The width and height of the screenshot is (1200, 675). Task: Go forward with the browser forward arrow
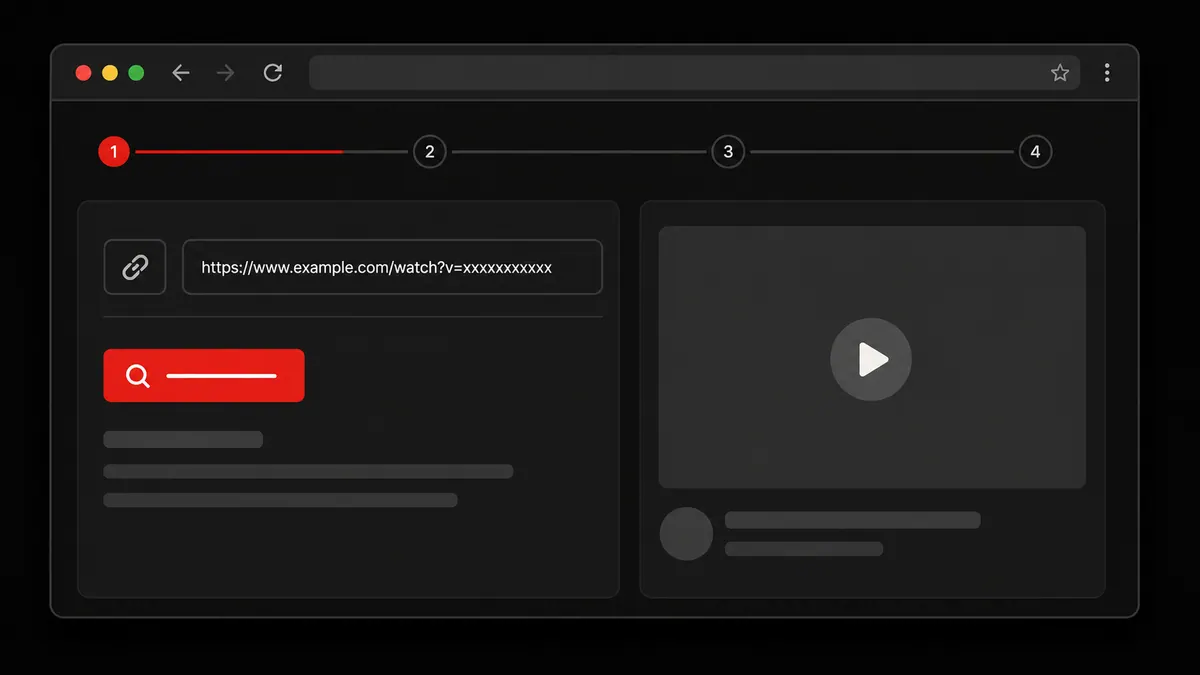coord(226,73)
